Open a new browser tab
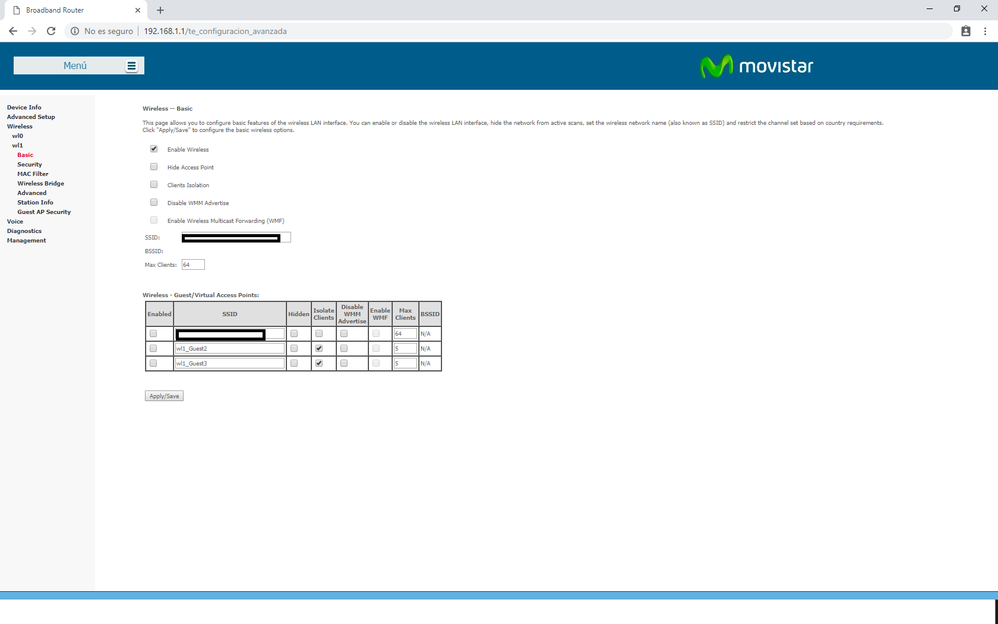The image size is (998, 624). coord(160,10)
